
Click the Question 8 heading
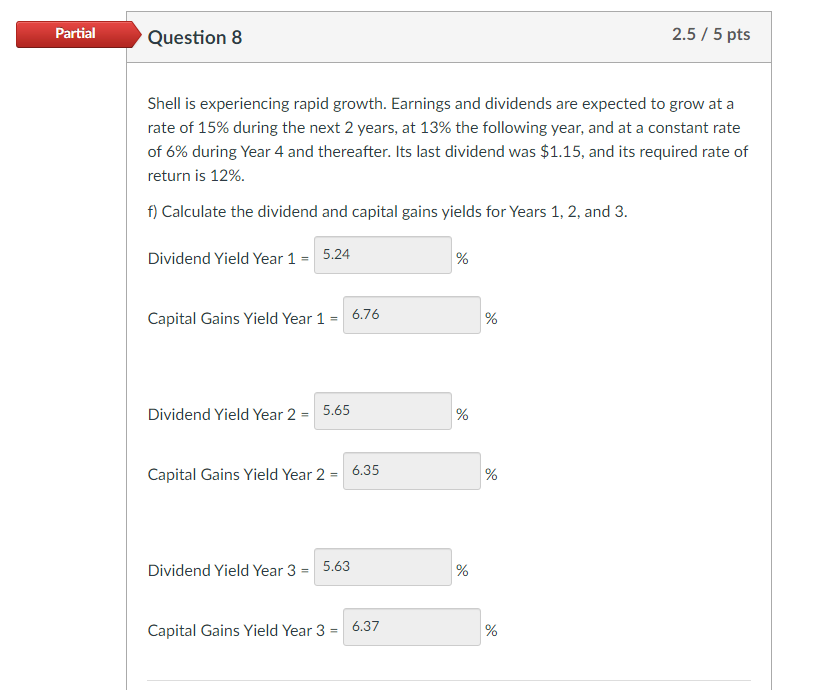click(x=195, y=37)
